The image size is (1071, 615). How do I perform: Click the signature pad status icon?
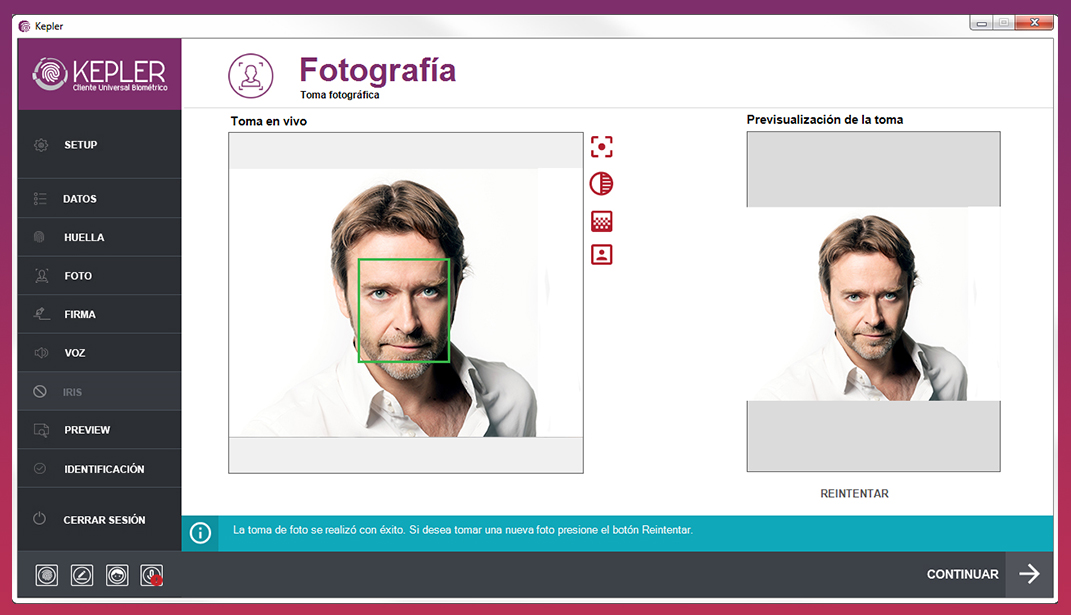(81, 575)
